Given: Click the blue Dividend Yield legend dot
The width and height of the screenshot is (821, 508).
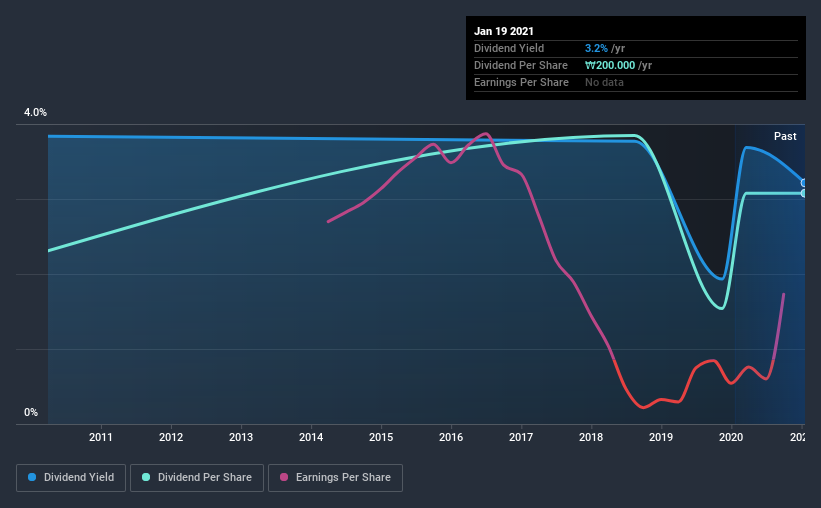Looking at the screenshot, I should (x=32, y=477).
